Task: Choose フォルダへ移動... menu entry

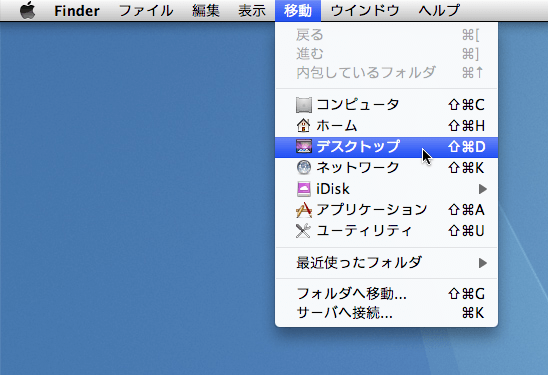Action: (x=387, y=294)
